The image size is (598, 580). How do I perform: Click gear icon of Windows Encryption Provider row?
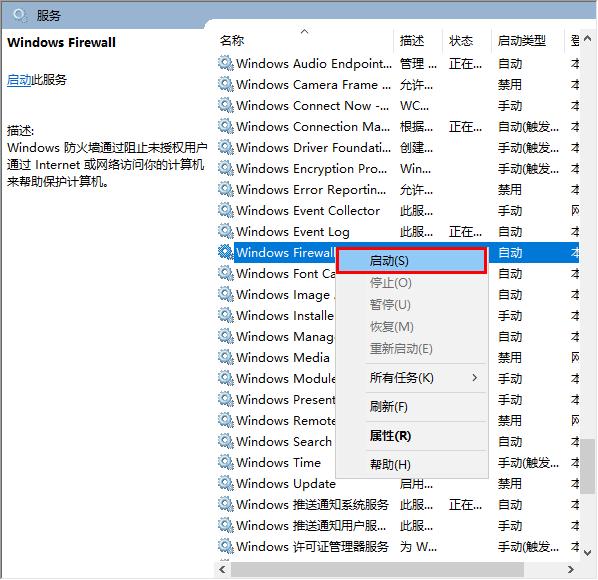pos(225,168)
